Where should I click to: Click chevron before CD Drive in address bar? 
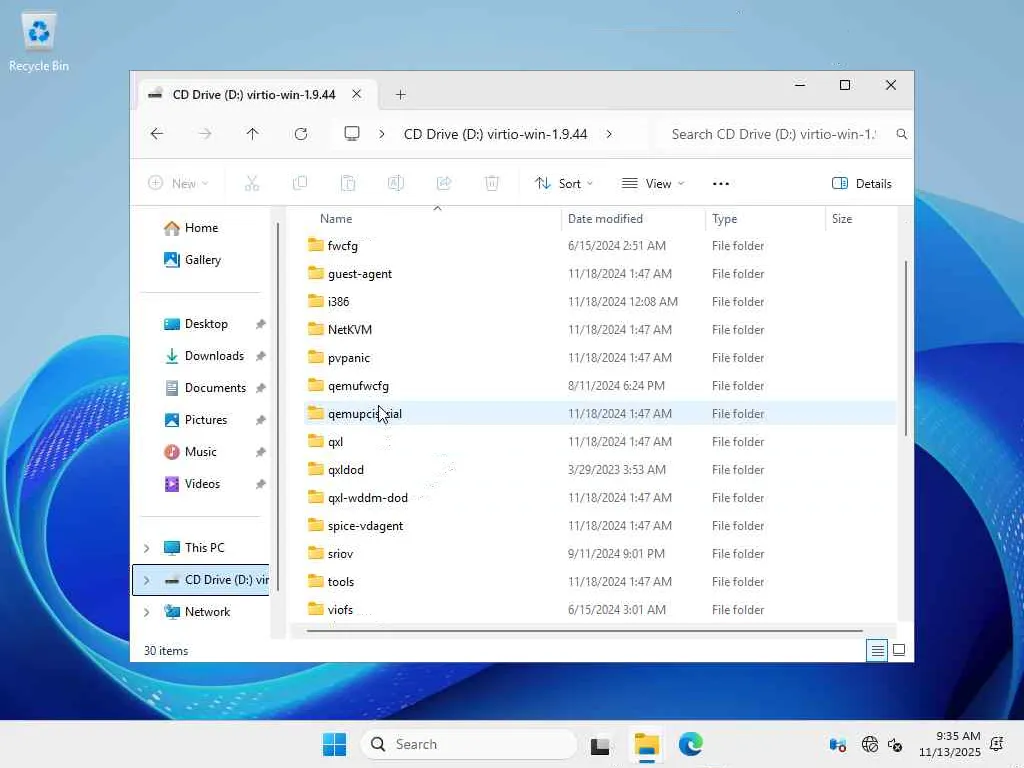(x=381, y=134)
